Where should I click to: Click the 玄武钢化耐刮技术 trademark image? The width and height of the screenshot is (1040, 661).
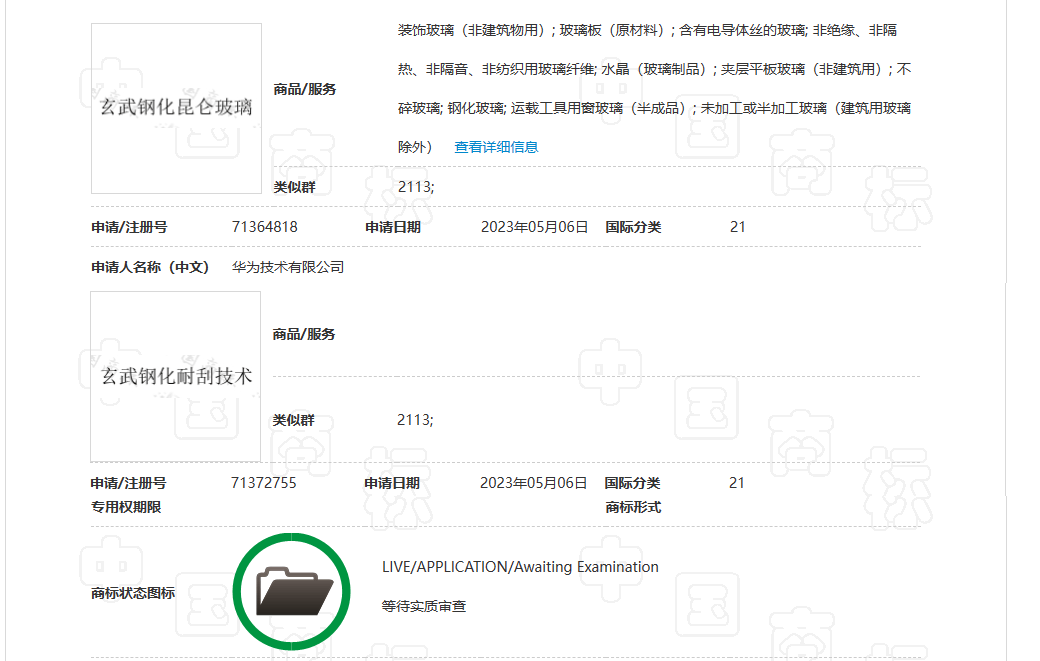[x=176, y=377]
